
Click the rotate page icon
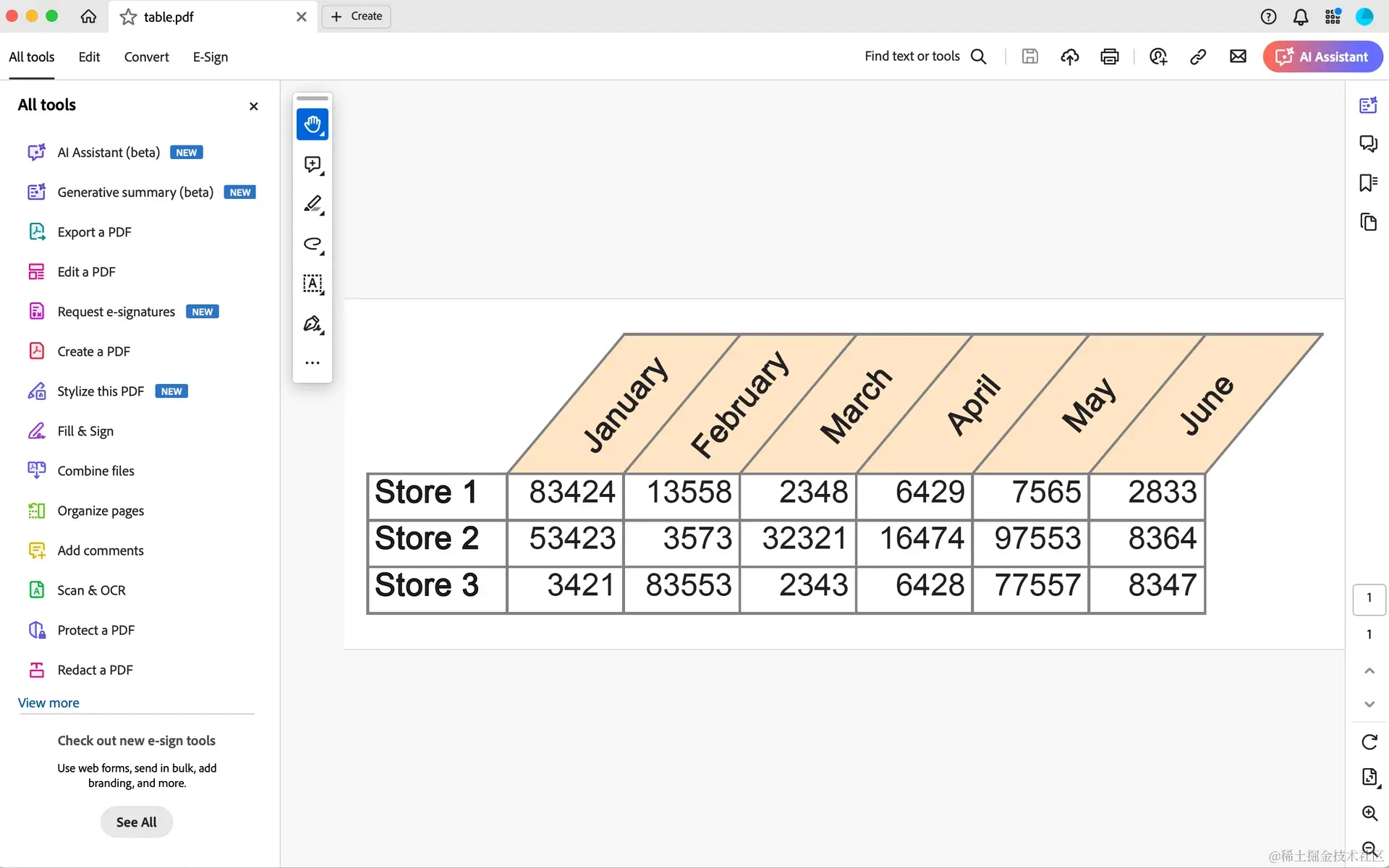click(x=1369, y=742)
